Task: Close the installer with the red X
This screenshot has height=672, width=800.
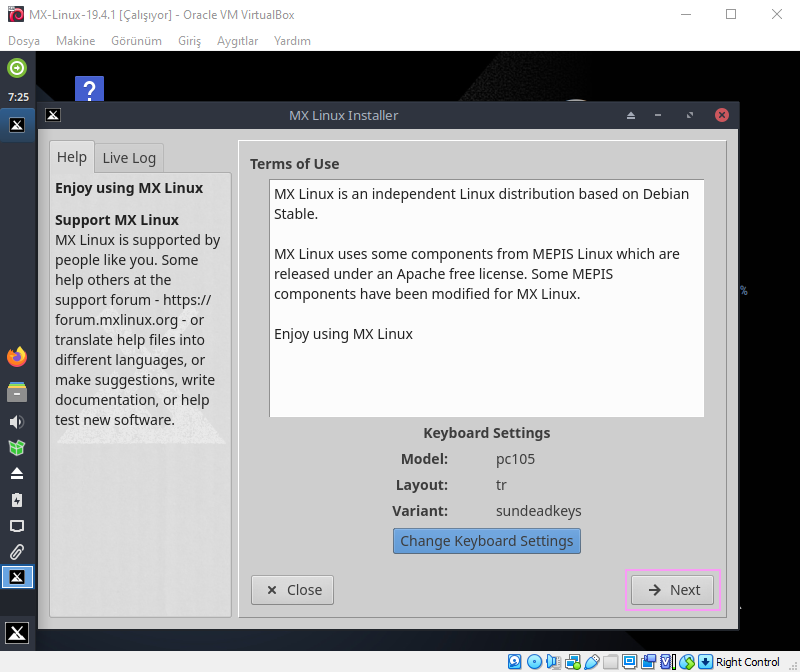Action: (x=721, y=115)
